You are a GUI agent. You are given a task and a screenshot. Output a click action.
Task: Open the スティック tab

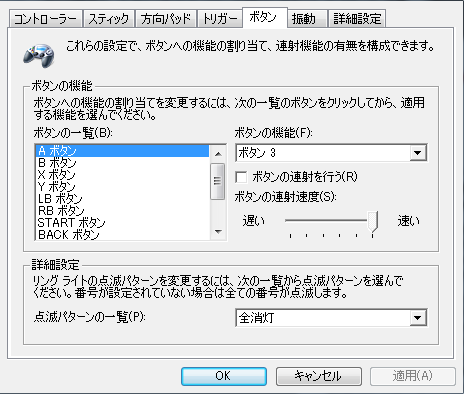point(109,19)
